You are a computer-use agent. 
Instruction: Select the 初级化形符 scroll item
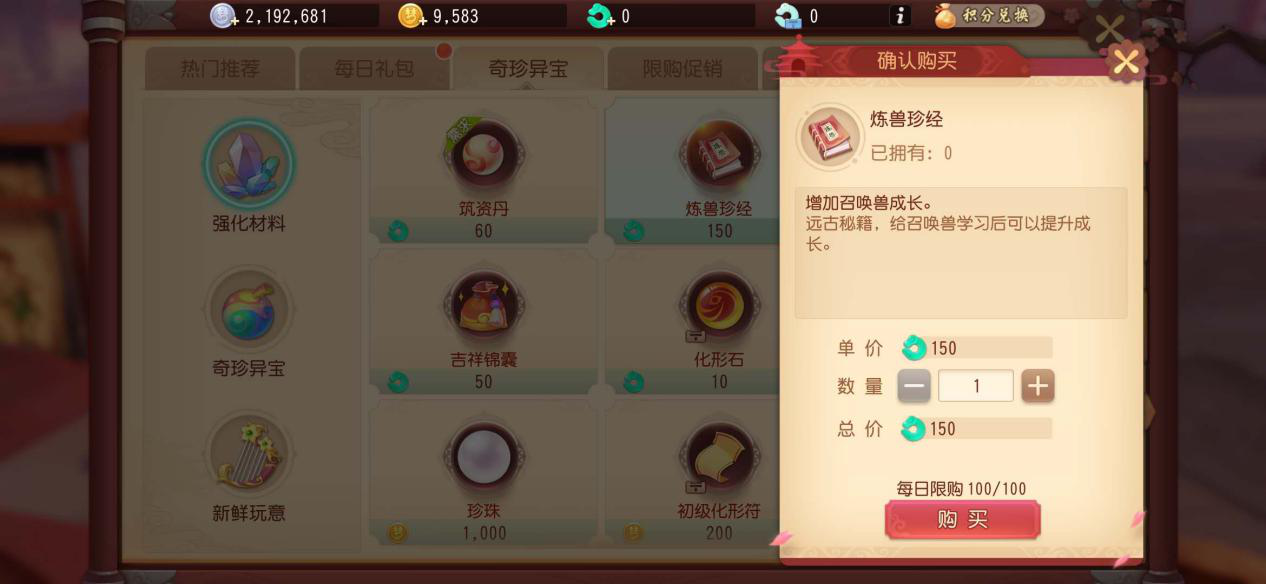(x=719, y=458)
